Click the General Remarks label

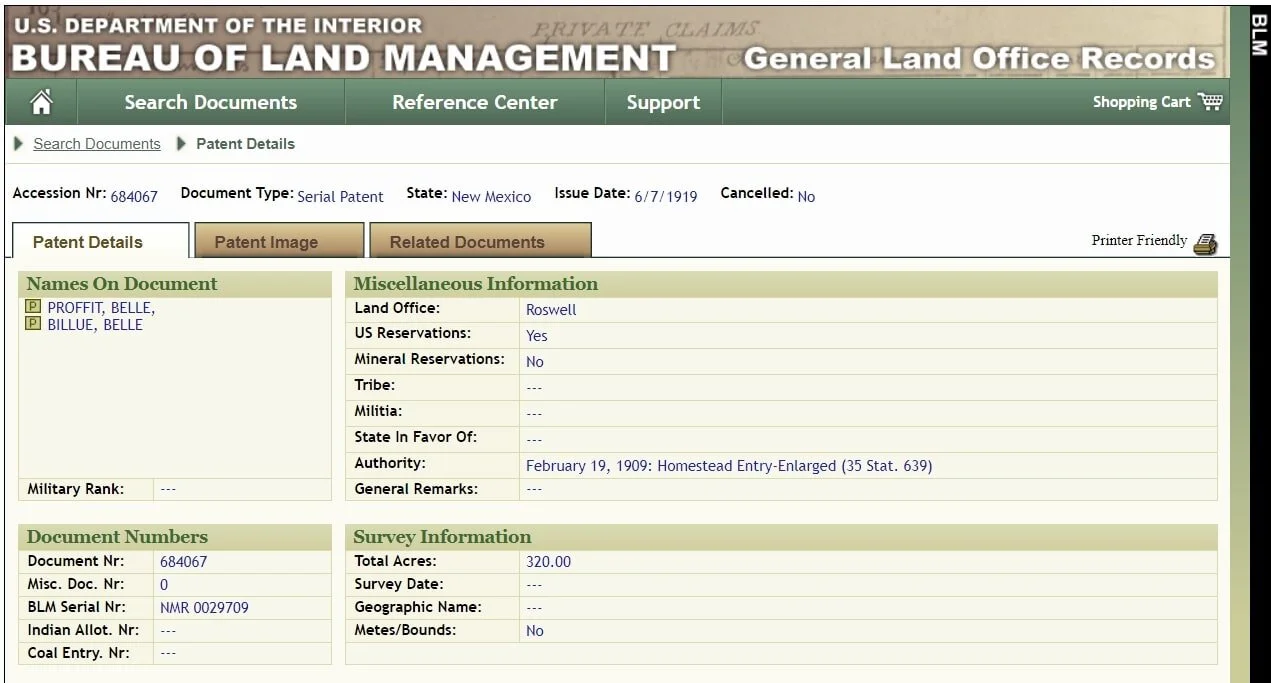pos(416,489)
